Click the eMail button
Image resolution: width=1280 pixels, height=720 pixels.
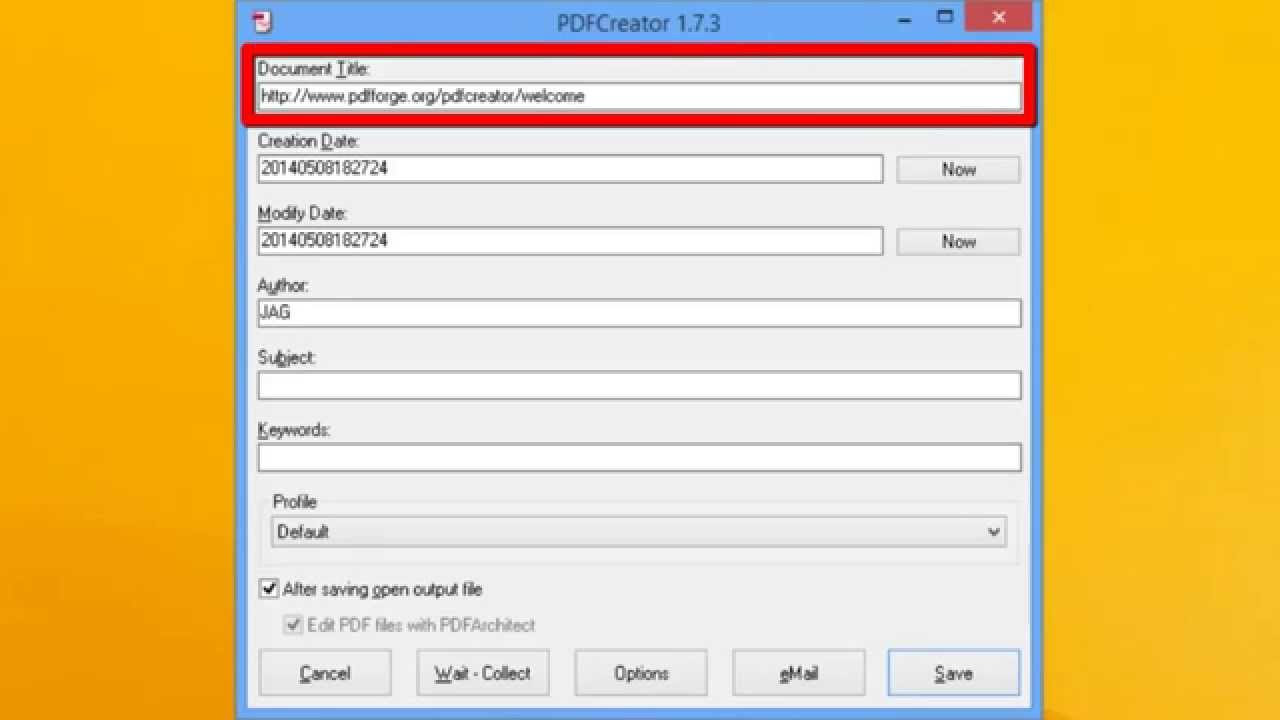[799, 673]
